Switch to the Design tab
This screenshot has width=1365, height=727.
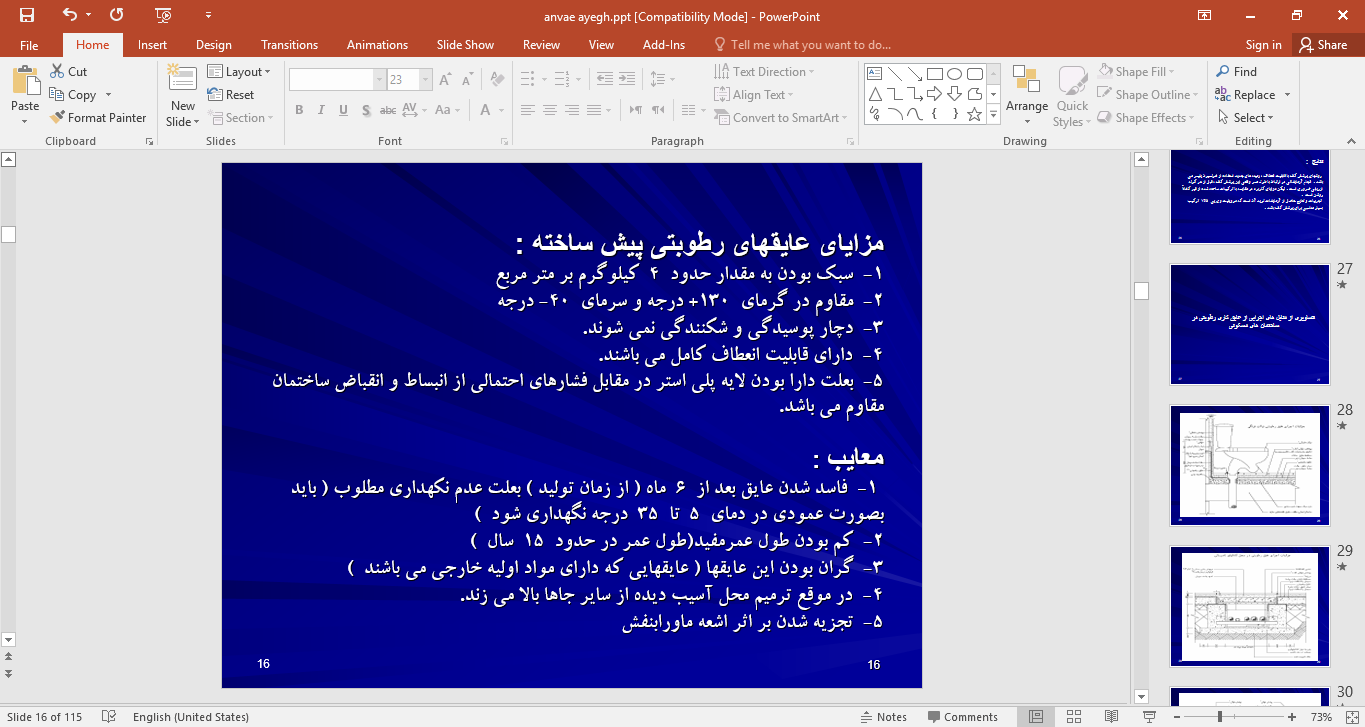(213, 45)
